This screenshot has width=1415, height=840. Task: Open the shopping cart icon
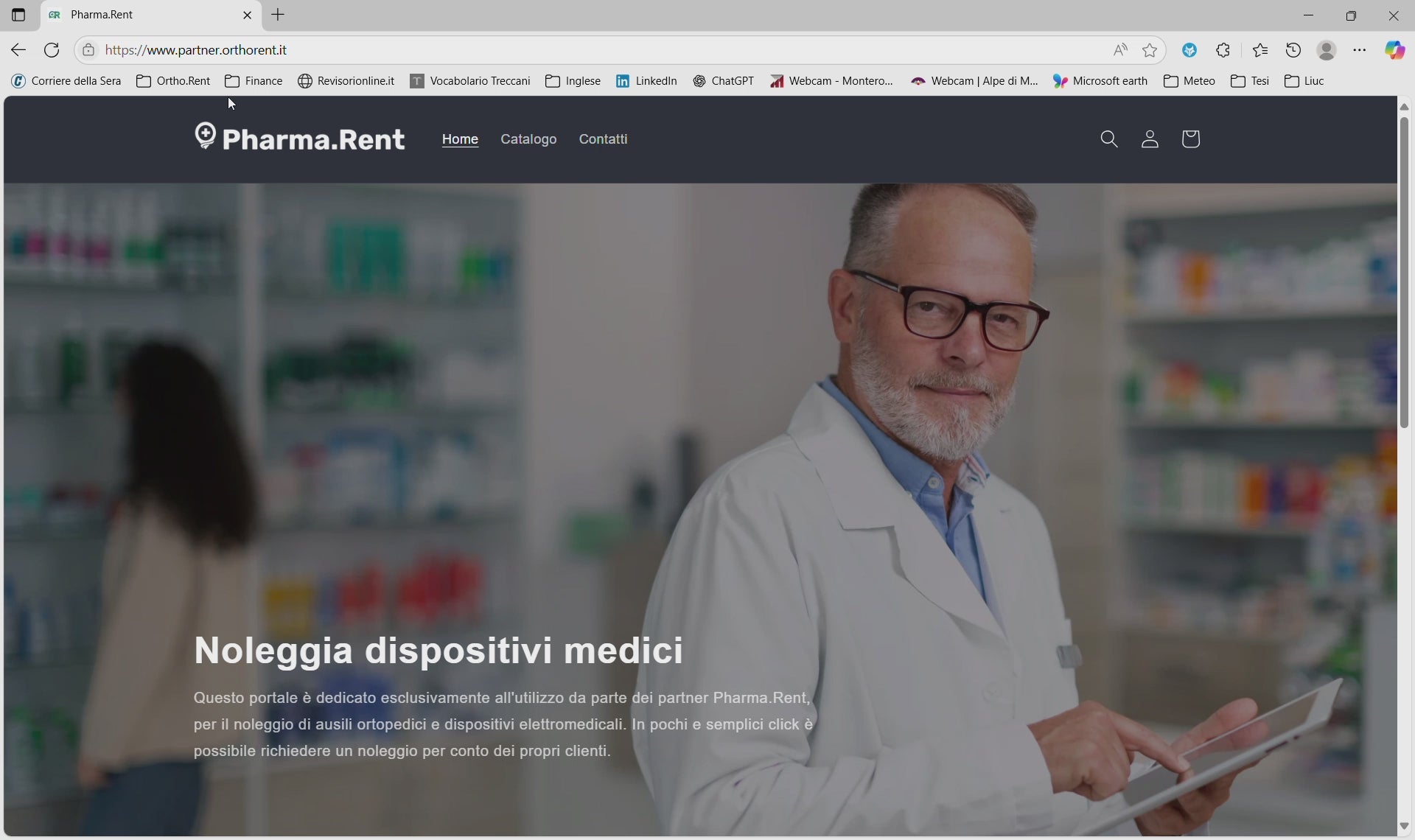click(1190, 139)
